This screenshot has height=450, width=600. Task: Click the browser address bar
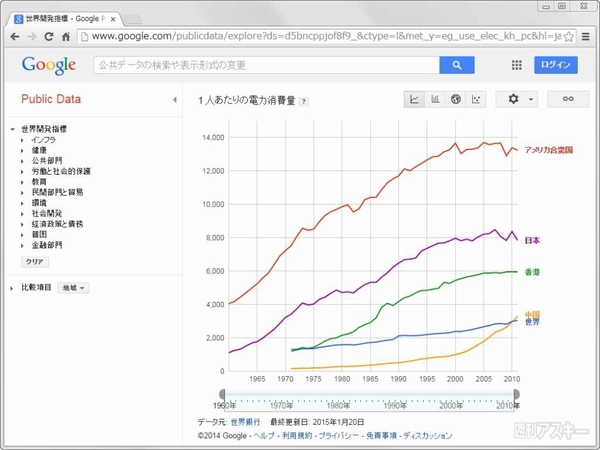327,37
